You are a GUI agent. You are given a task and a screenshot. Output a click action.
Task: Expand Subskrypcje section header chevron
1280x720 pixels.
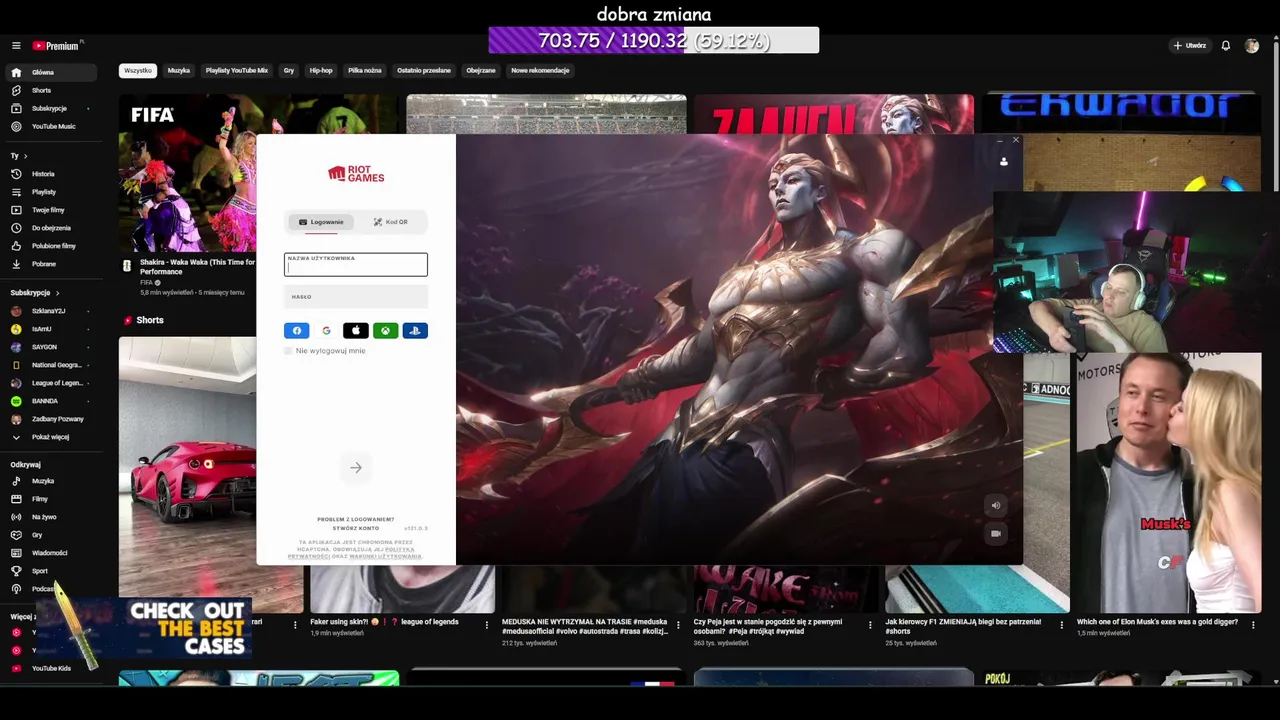pos(57,293)
